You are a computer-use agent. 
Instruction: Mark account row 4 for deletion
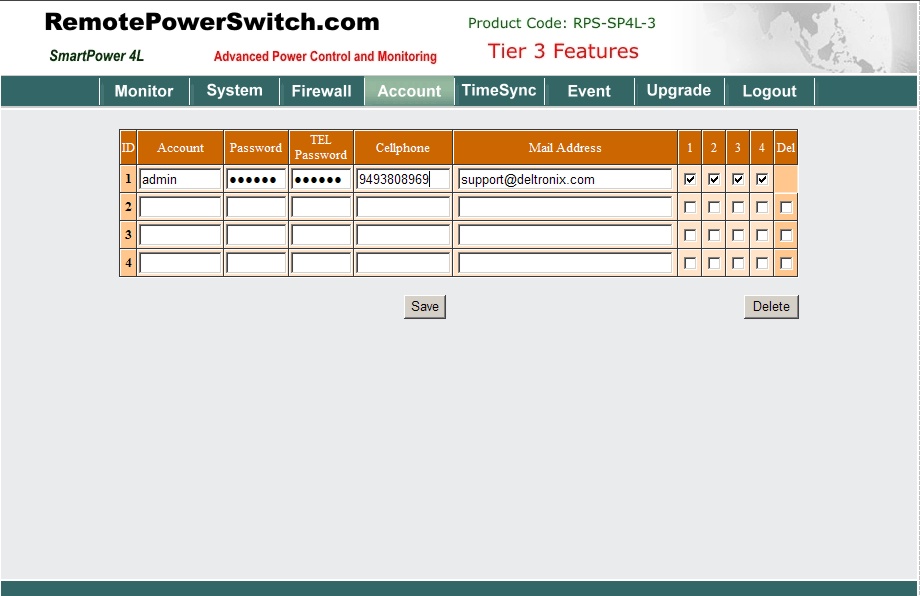click(786, 263)
